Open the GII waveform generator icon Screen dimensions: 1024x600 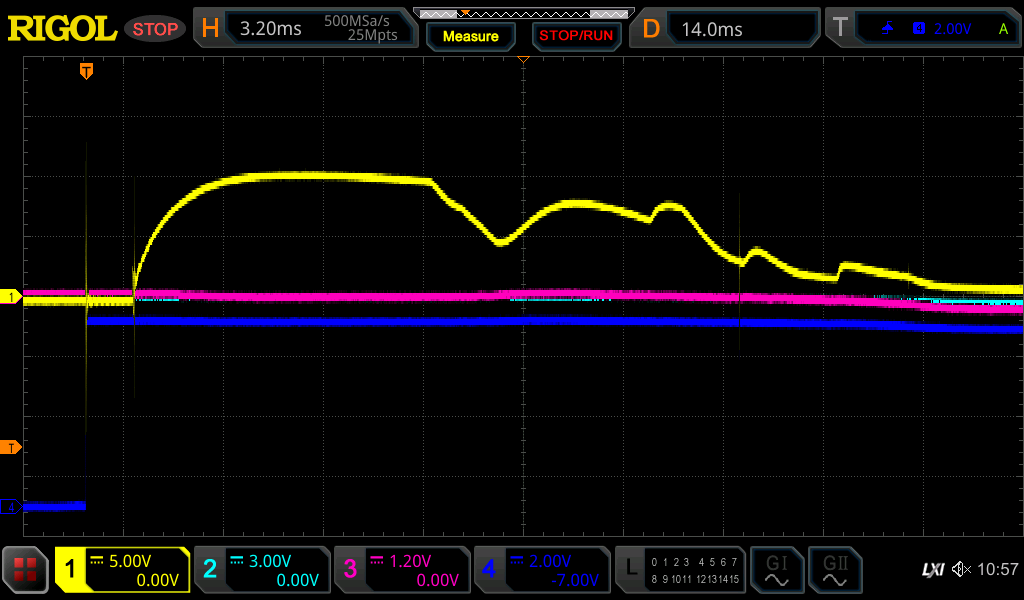(834, 570)
